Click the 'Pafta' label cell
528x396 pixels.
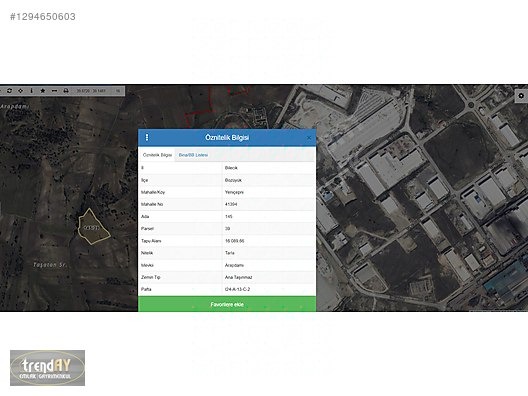(x=180, y=289)
